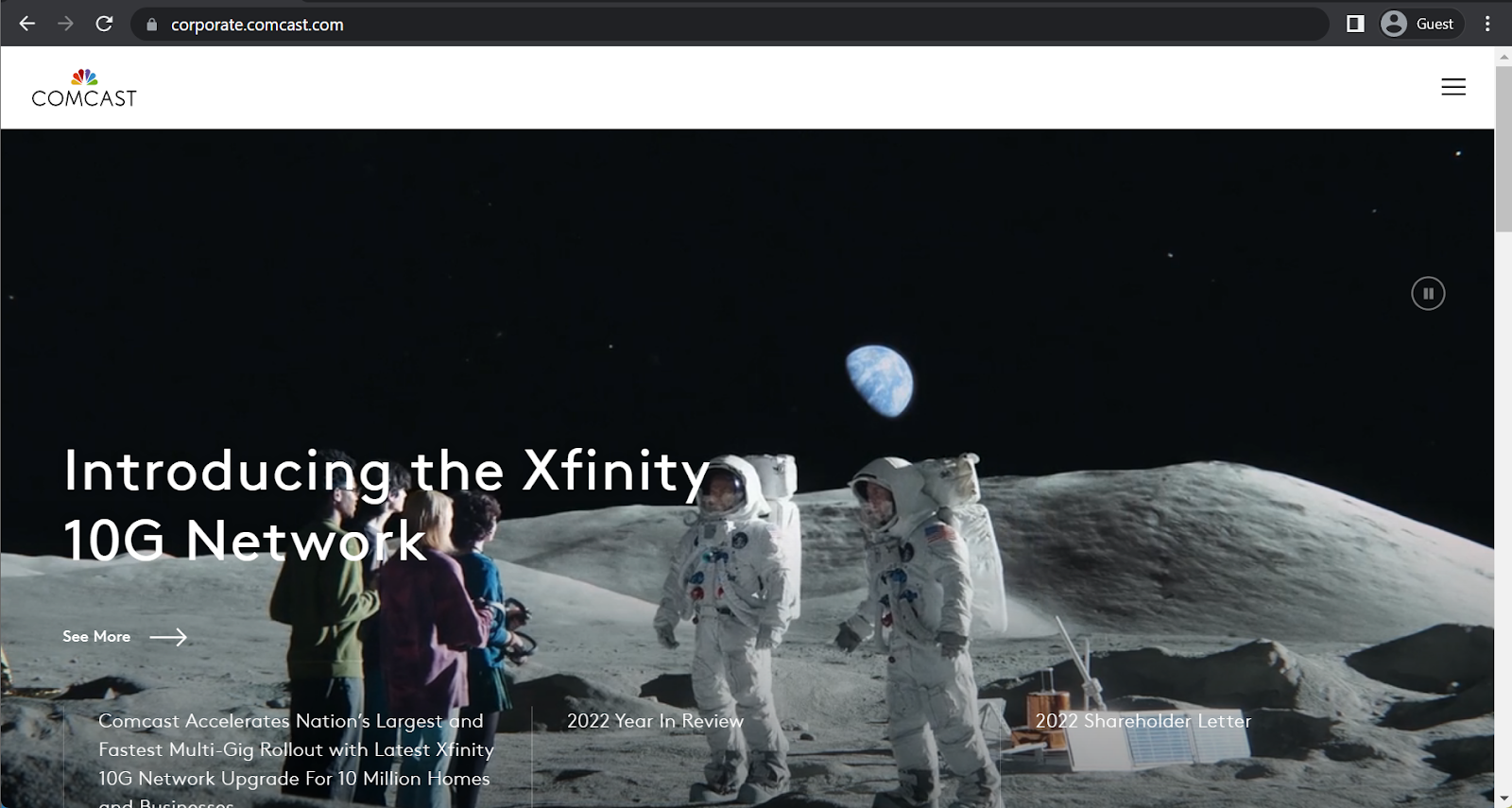Screen dimensions: 1512x808
Task: Click the scrollbar up arrow
Action: (1503, 57)
